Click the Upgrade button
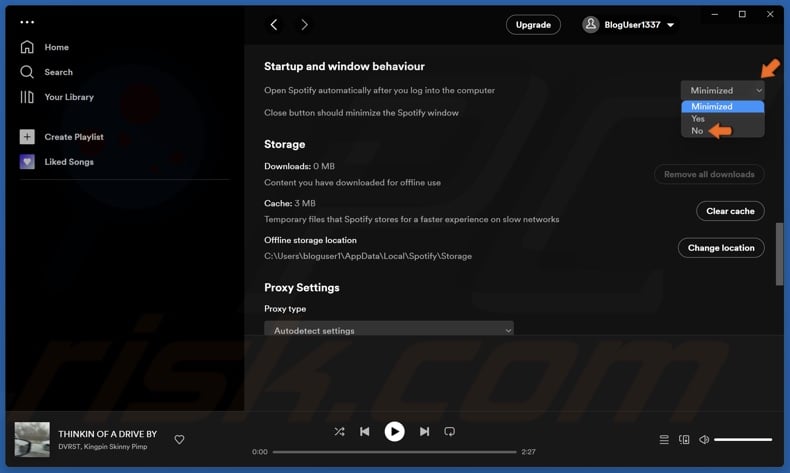790x473 pixels. point(533,25)
